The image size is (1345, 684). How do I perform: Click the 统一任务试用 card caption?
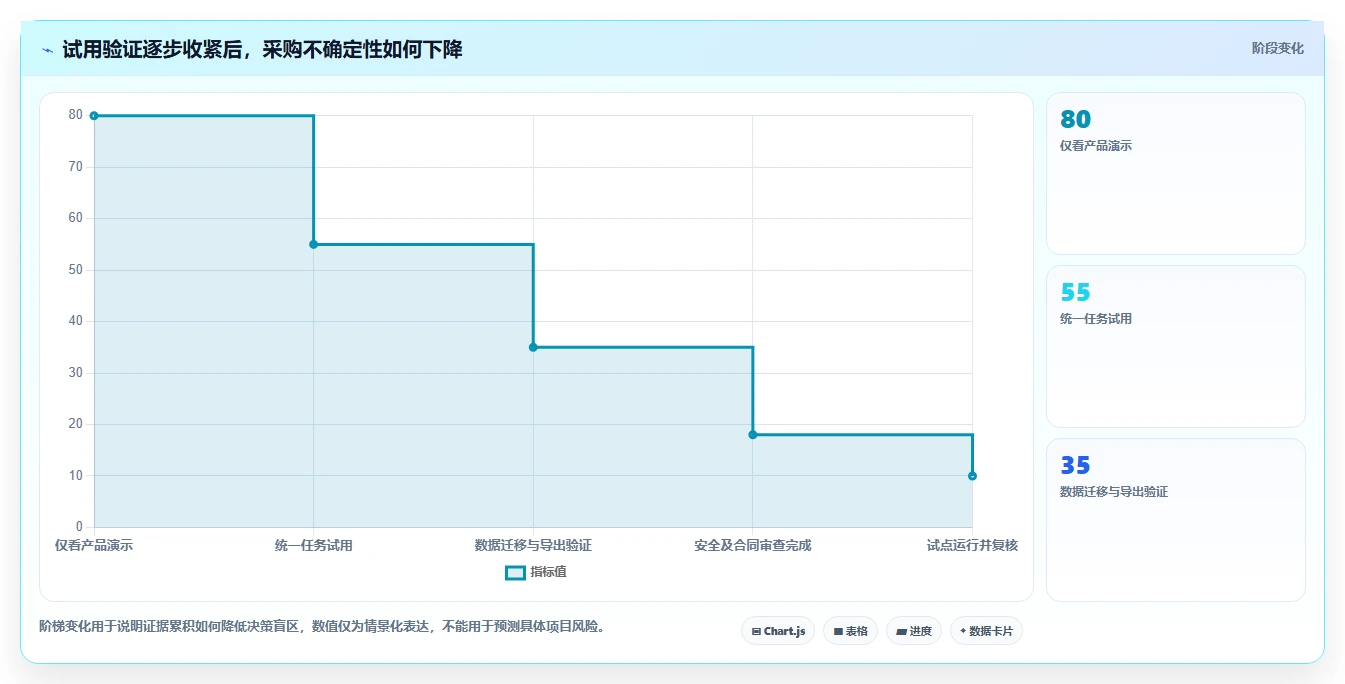1096,319
